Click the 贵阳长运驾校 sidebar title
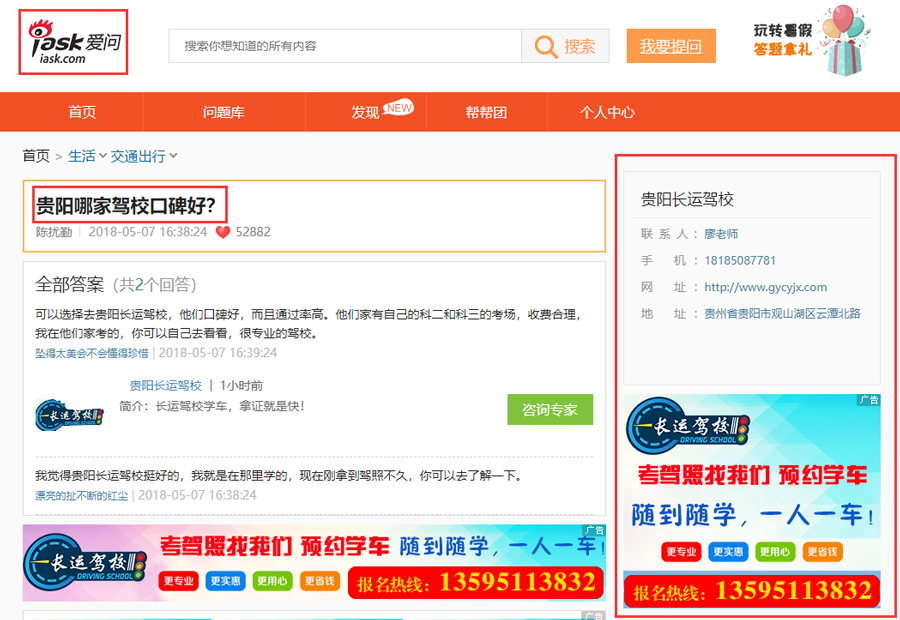Screen dimensions: 900x620 (687, 199)
